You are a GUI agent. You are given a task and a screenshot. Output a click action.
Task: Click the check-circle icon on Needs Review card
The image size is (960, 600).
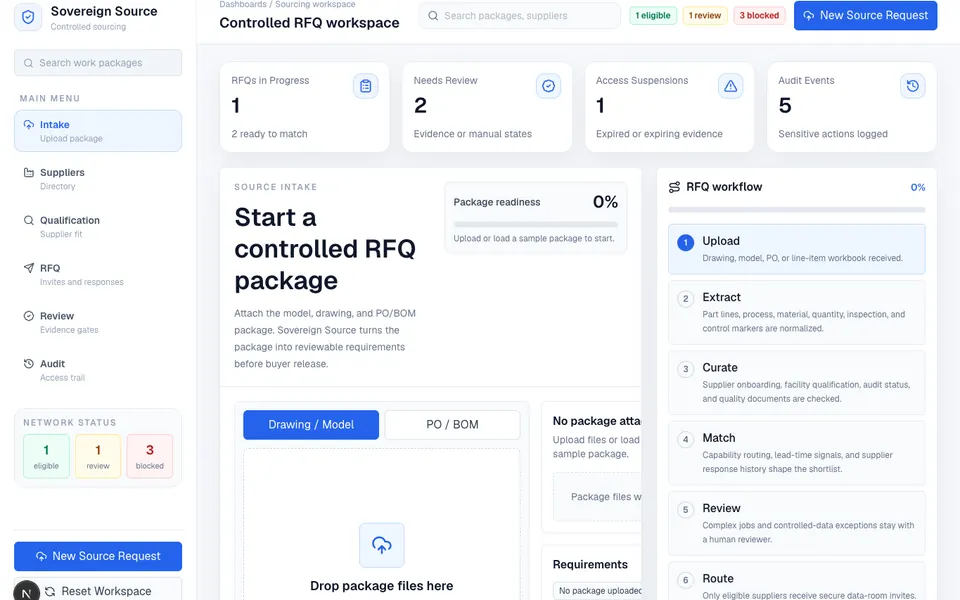tap(548, 86)
